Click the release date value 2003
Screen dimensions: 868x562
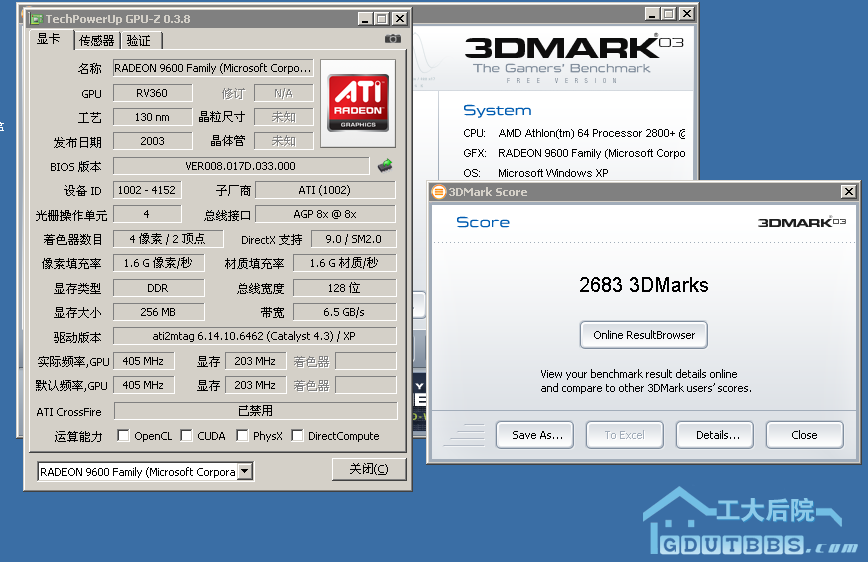click(x=152, y=141)
